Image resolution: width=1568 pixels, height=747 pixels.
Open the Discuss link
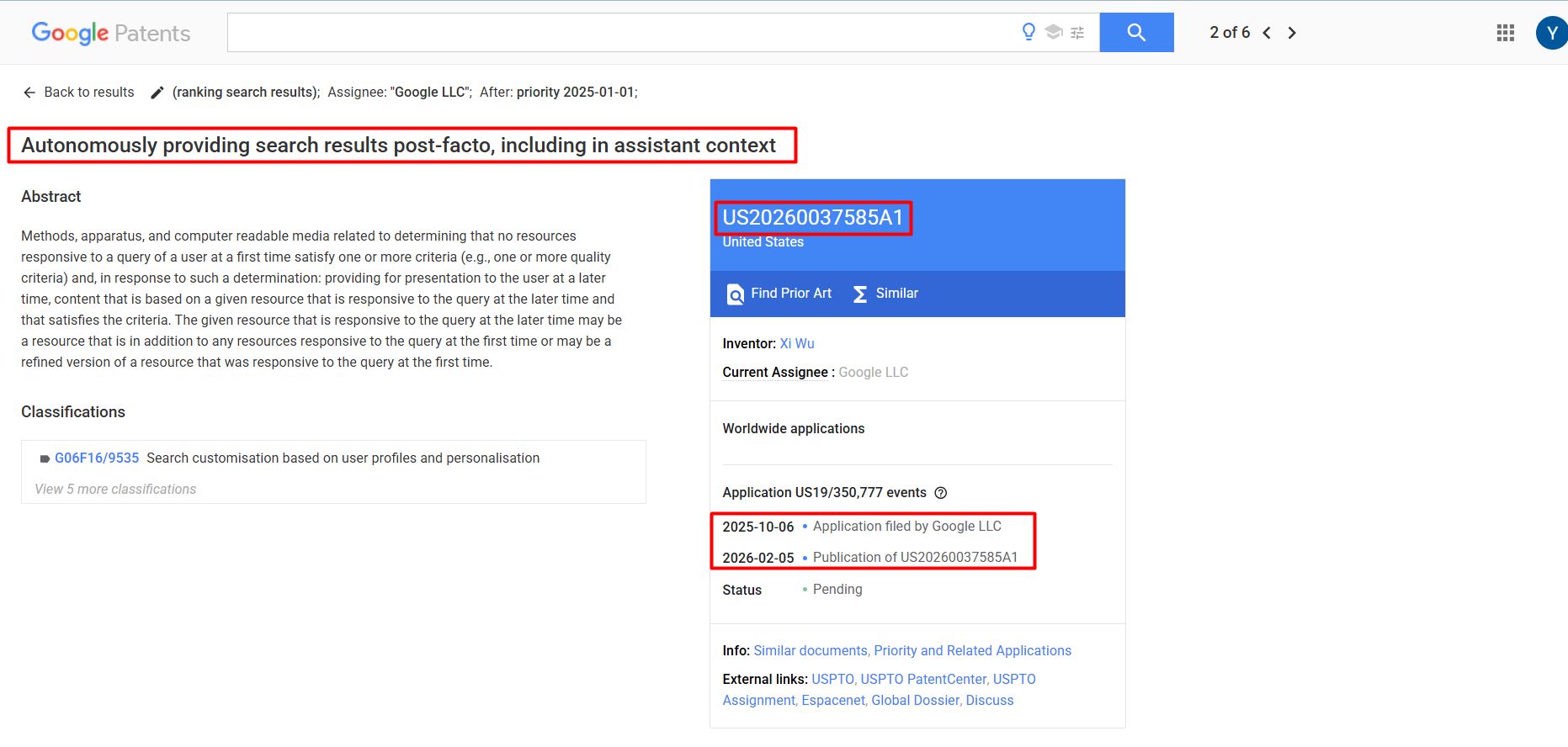pos(990,700)
